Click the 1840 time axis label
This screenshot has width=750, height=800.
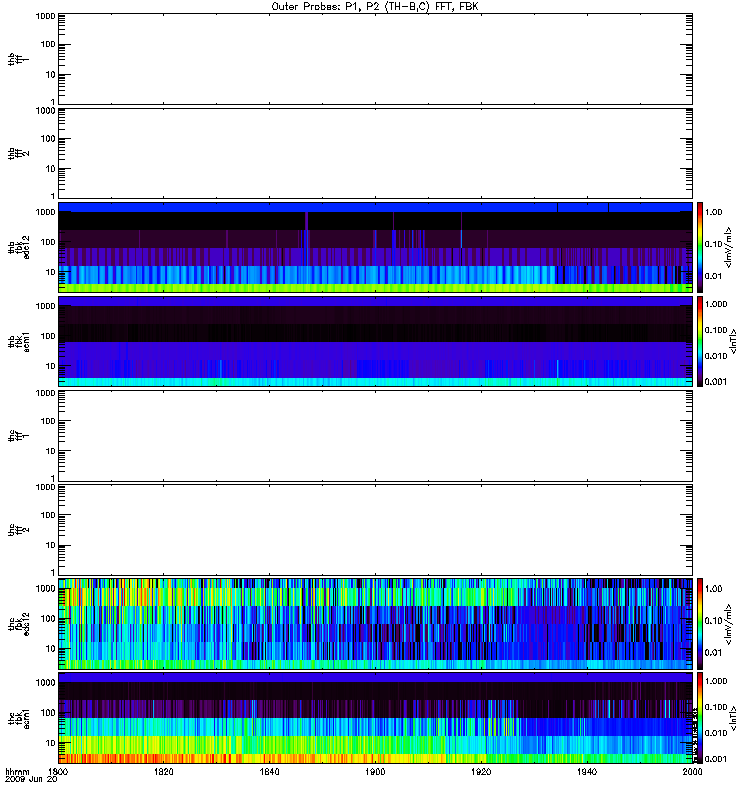tap(269, 771)
